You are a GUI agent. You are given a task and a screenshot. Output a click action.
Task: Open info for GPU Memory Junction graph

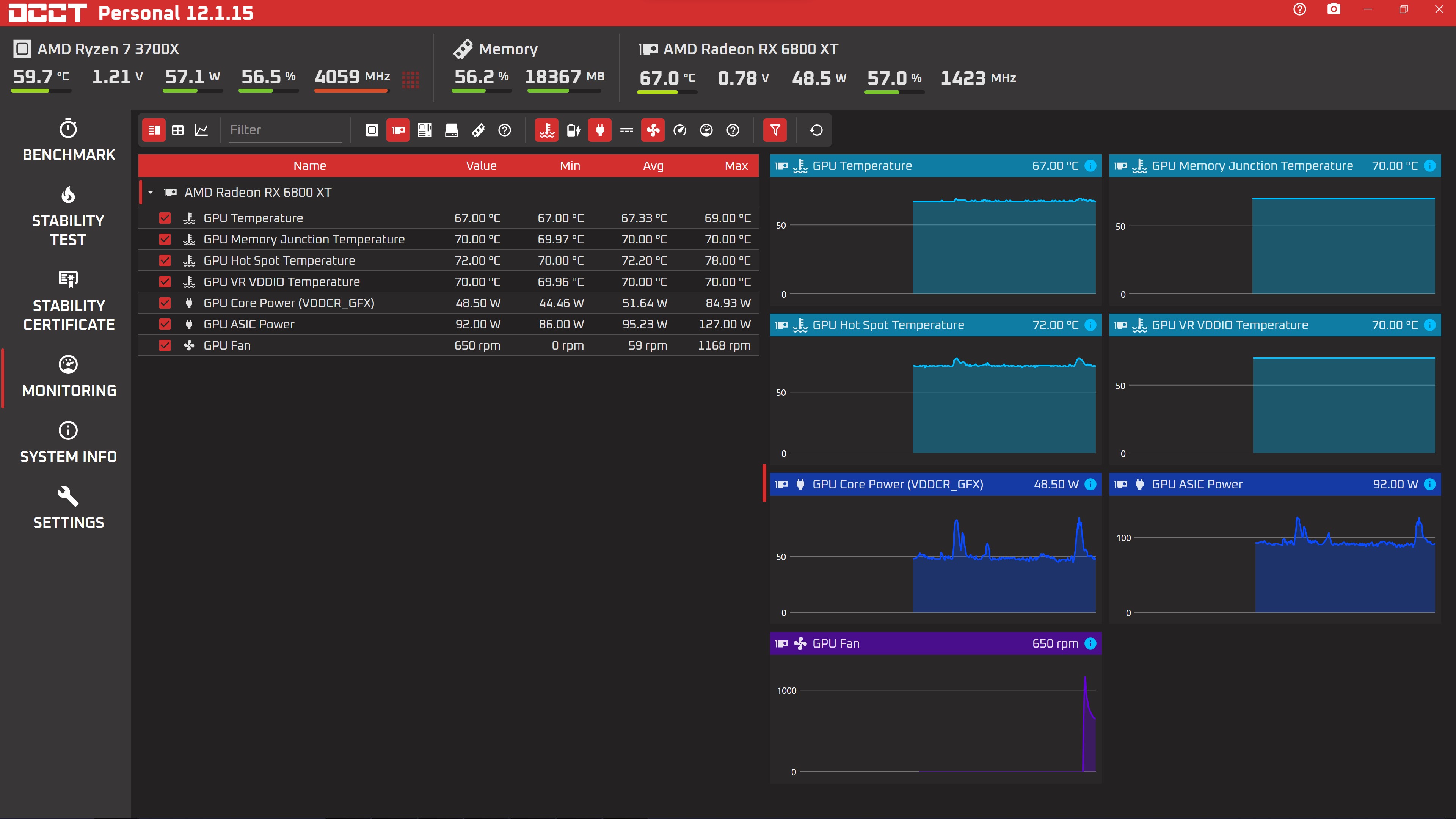(1429, 166)
